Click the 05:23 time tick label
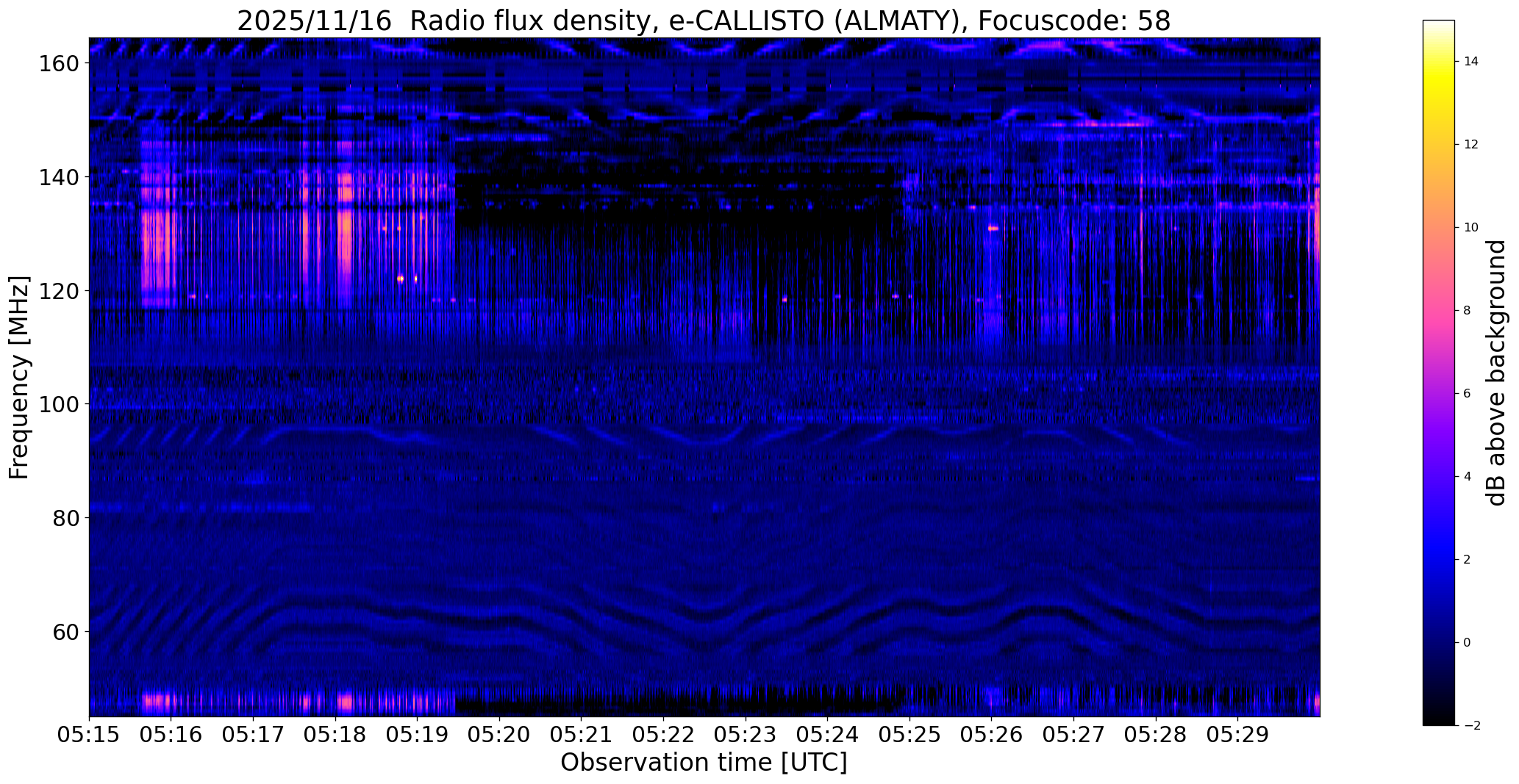The height and width of the screenshot is (784, 1519). (746, 734)
